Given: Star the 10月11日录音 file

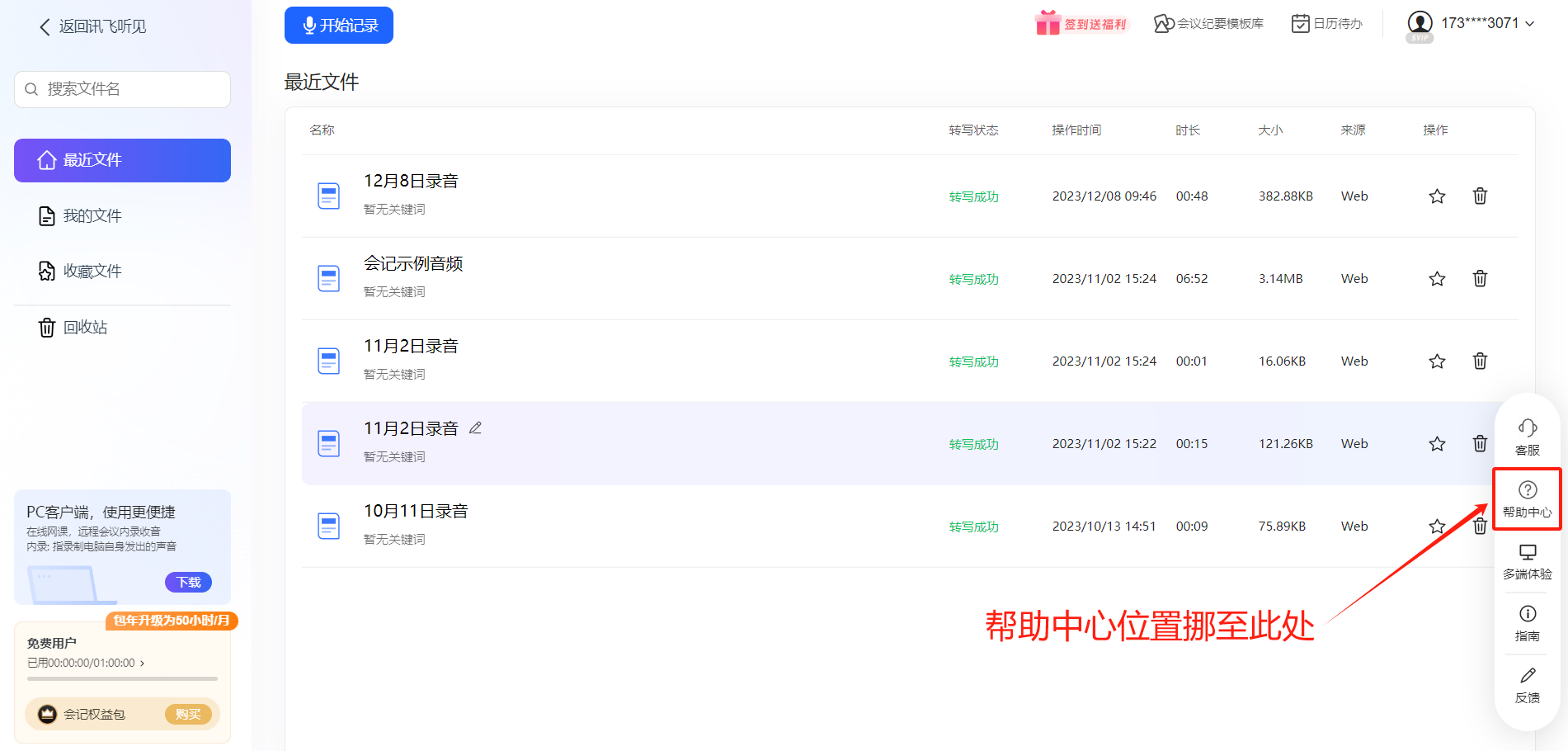Looking at the screenshot, I should (x=1437, y=527).
